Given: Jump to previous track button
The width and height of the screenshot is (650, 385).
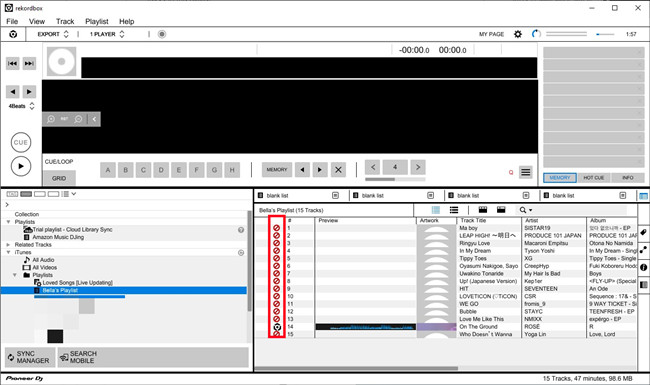Looking at the screenshot, I should pos(13,63).
